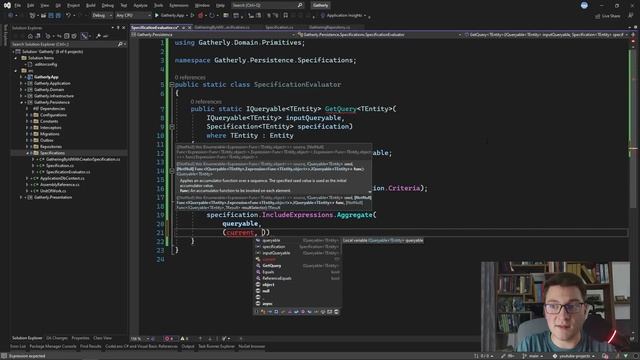Viewport: 640px width, 360px height.
Task: Open the Output tab
Action: 188,347
